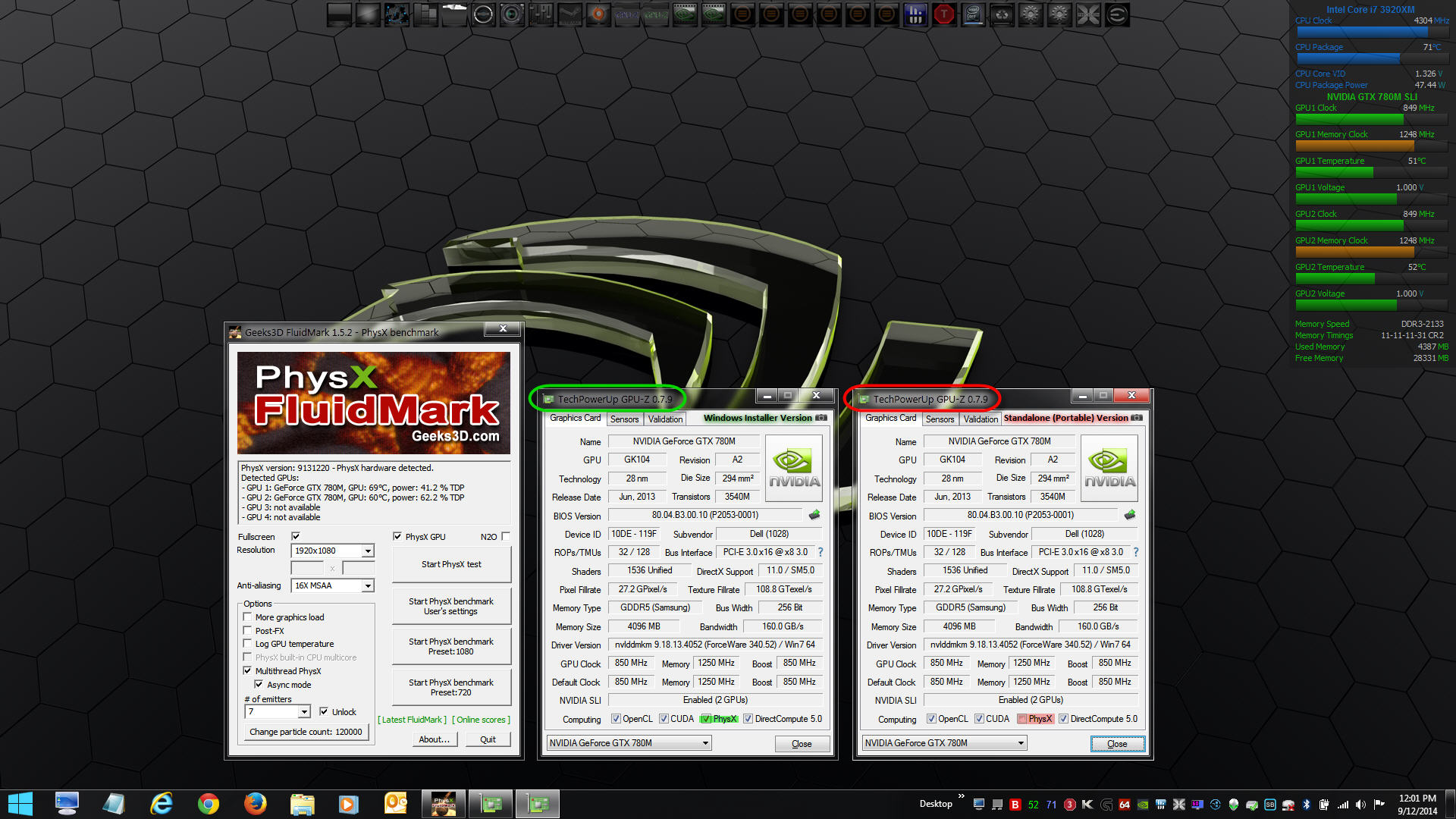Click the red Bitdefender B tray icon
Image resolution: width=1456 pixels, height=819 pixels.
pyautogui.click(x=1015, y=805)
